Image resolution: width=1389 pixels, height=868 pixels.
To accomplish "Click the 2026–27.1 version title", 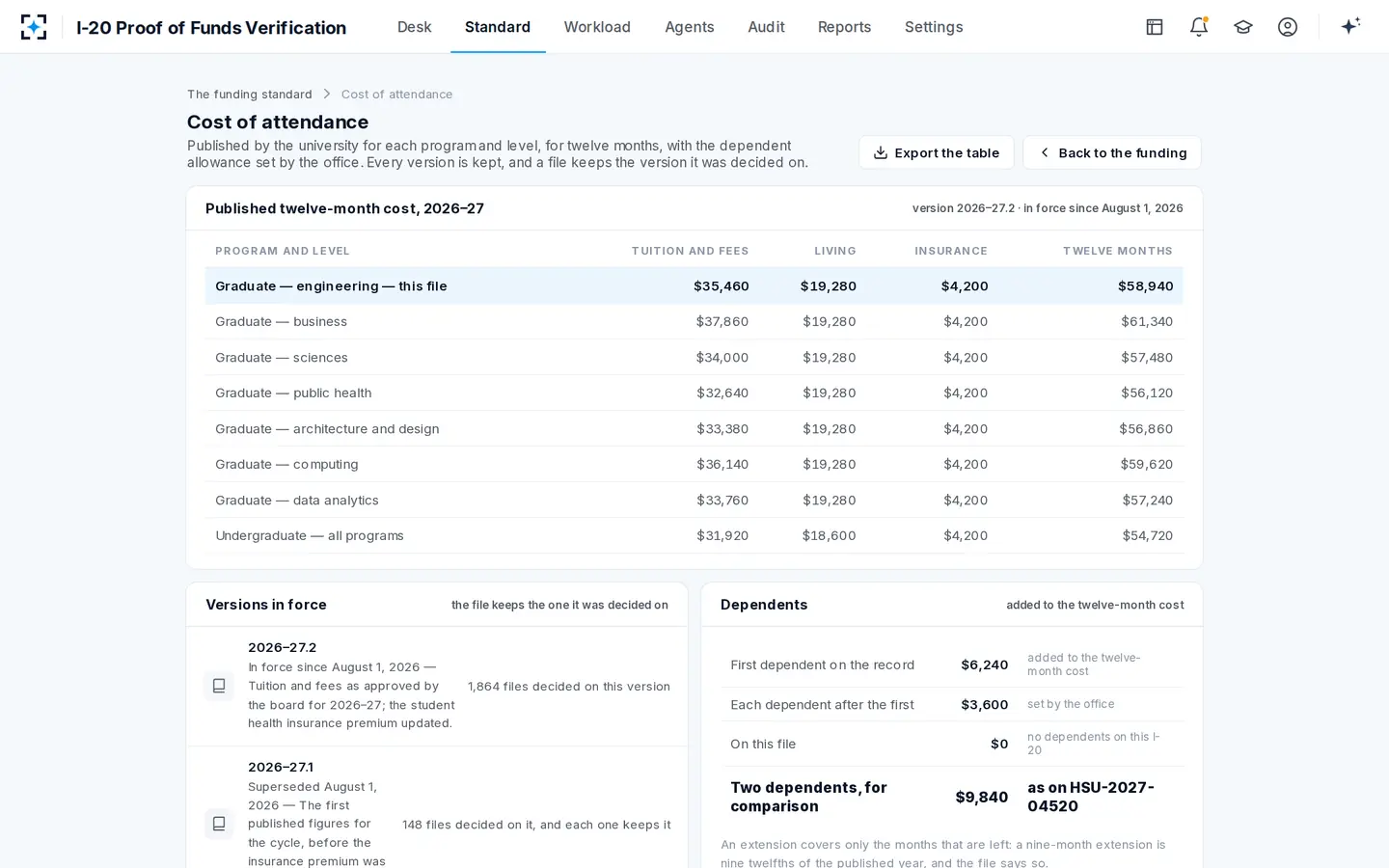I will (281, 767).
